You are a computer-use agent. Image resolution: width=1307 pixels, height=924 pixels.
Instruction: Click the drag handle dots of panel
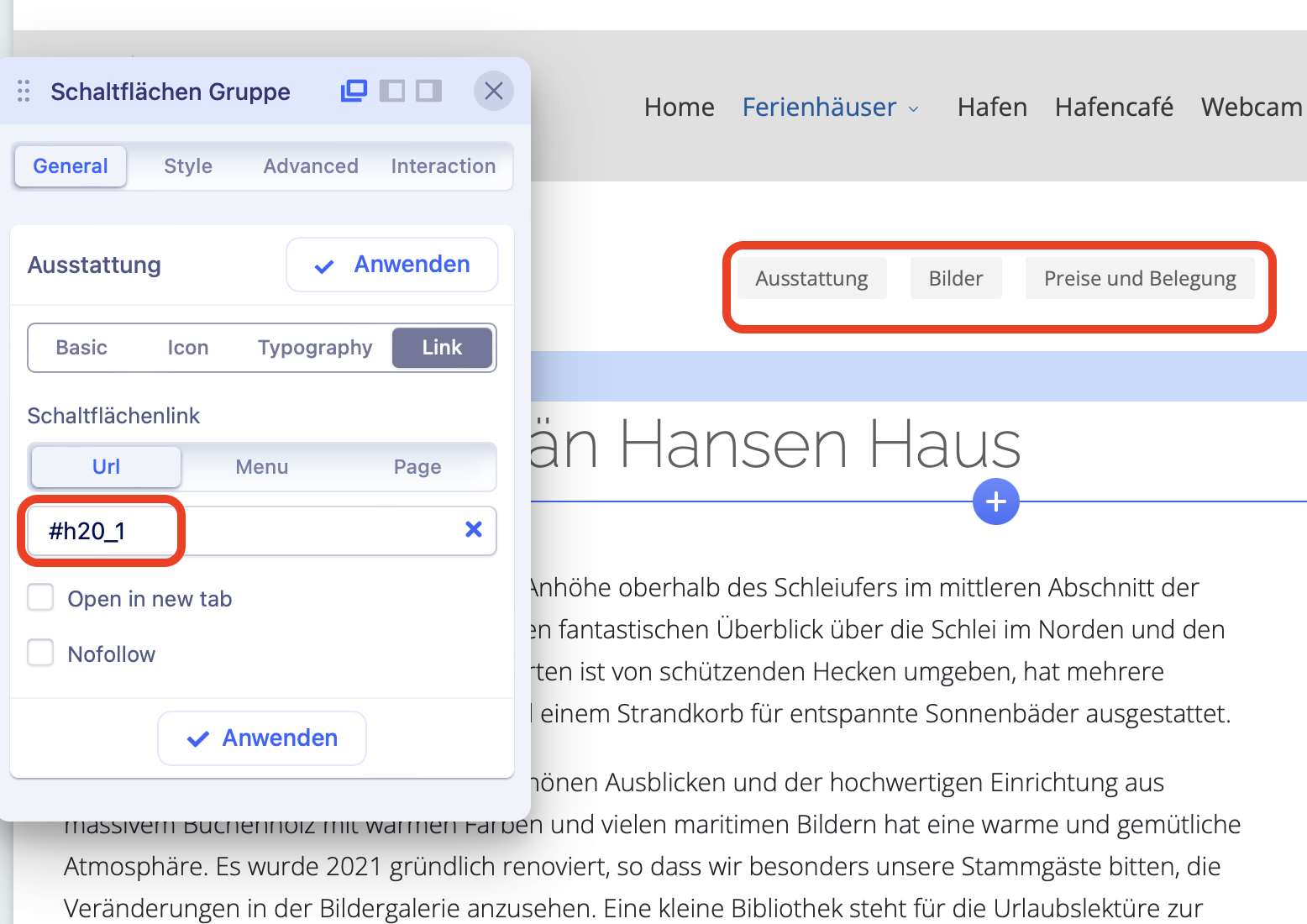24,91
